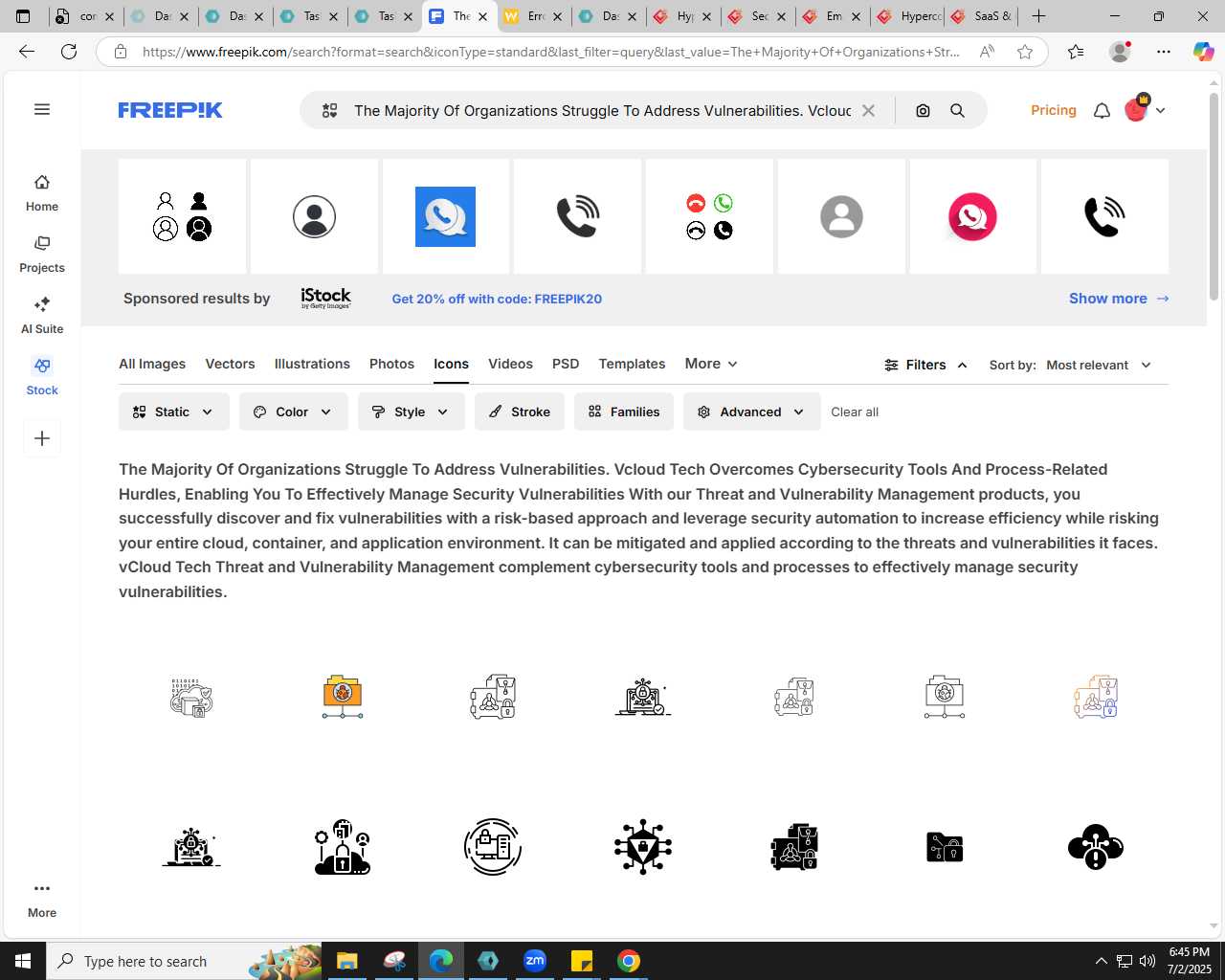
Task: Open a new browser tab
Action: 1038,16
